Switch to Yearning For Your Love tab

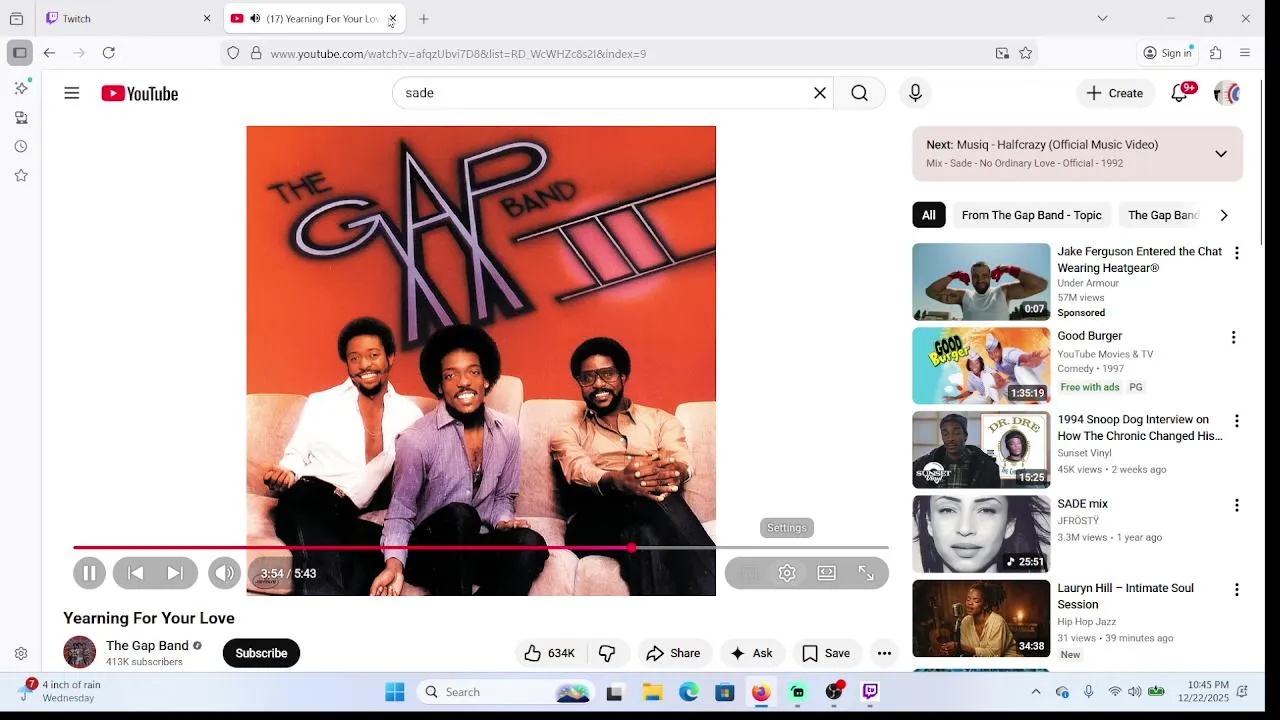click(x=313, y=18)
